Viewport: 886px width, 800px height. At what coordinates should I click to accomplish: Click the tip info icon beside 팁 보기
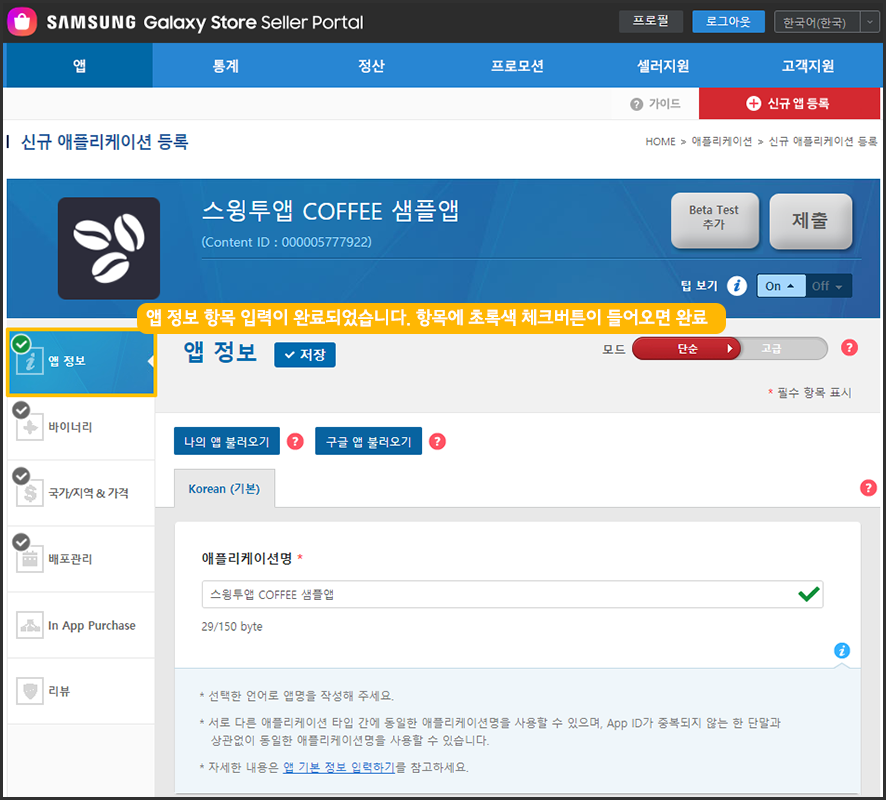738,286
